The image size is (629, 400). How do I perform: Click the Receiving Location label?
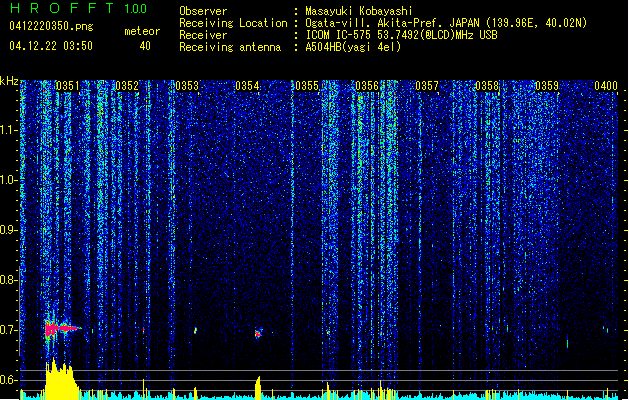point(233,23)
